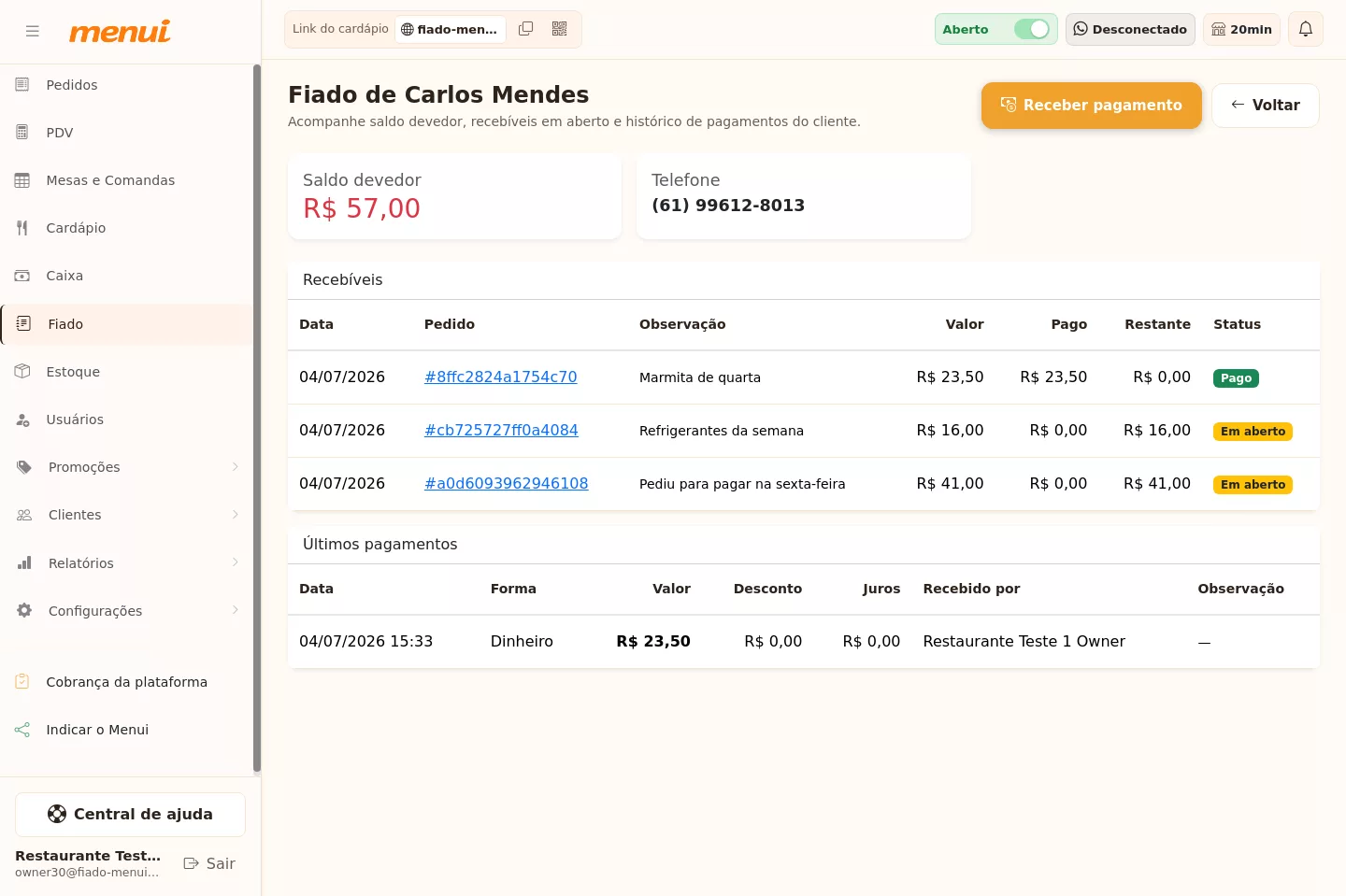Open notifications bell icon

click(x=1306, y=29)
